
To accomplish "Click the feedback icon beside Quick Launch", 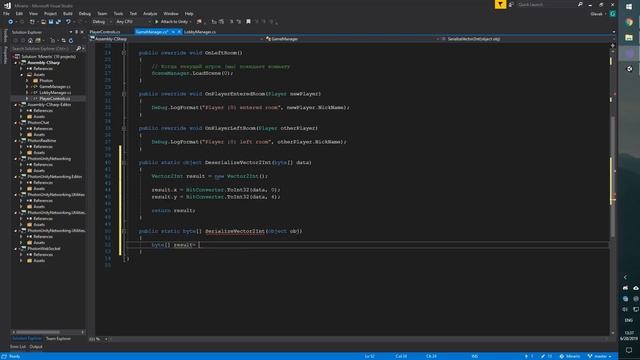I will [x=511, y=4].
